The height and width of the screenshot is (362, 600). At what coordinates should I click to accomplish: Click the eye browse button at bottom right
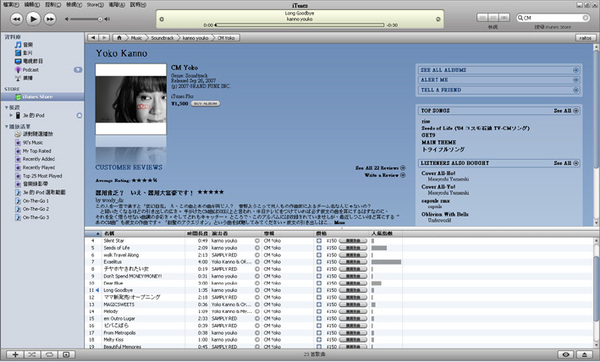coord(566,354)
